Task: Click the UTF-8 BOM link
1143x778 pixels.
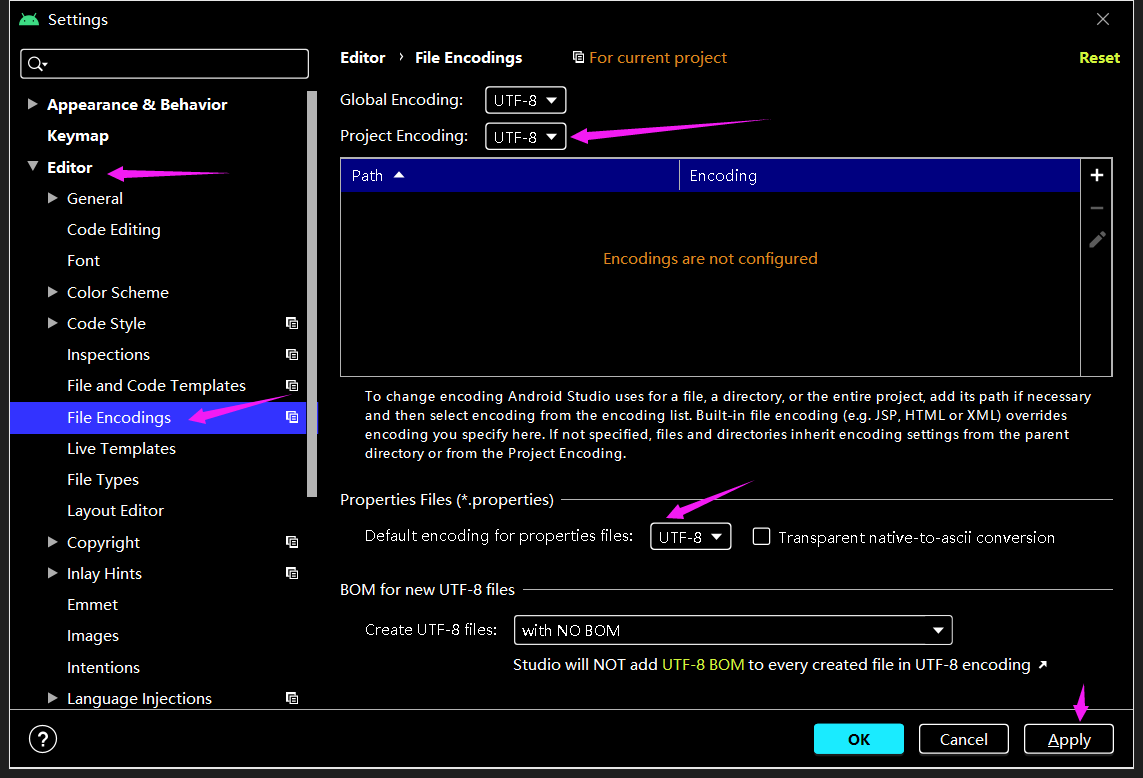Action: coord(703,664)
